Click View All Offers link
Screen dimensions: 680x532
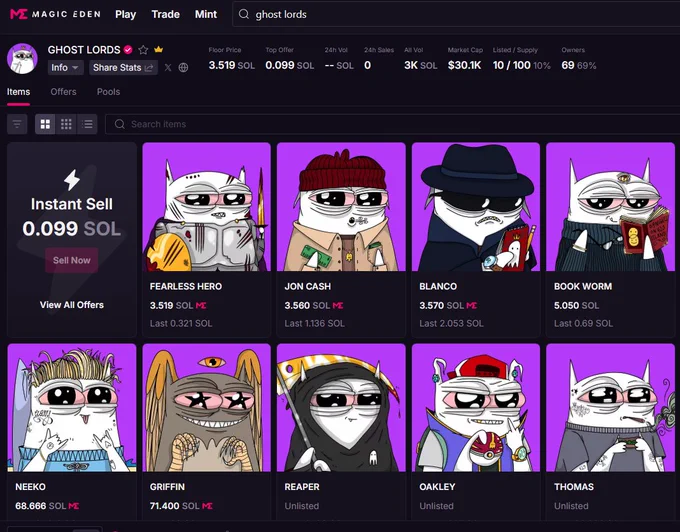[72, 305]
